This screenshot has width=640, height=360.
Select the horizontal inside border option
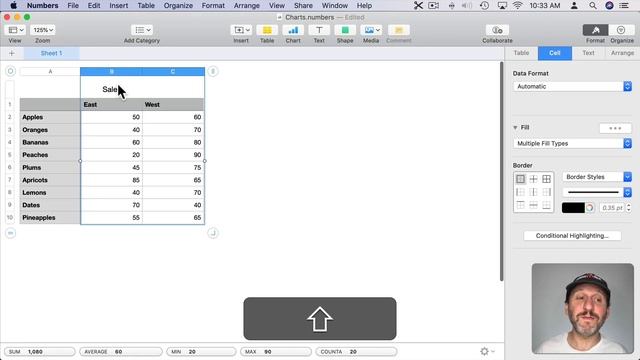click(x=533, y=205)
